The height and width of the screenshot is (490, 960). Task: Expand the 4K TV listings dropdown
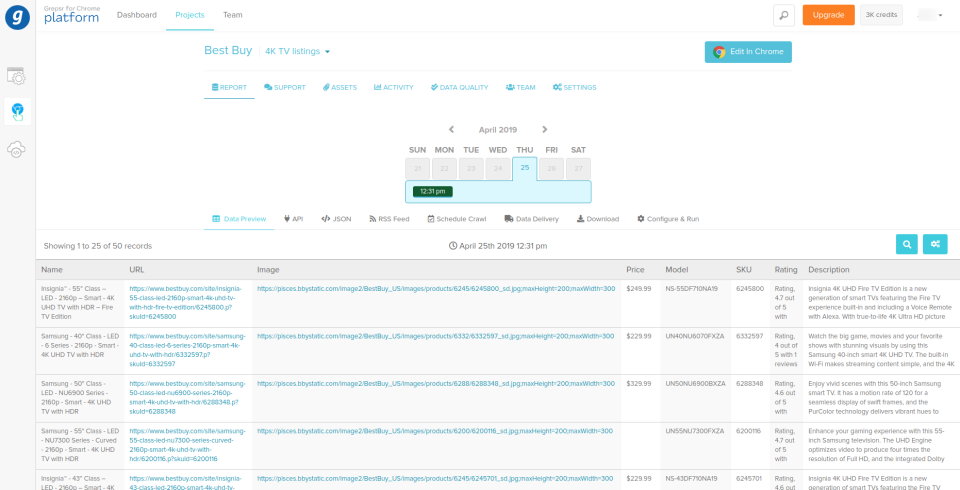[x=298, y=51]
